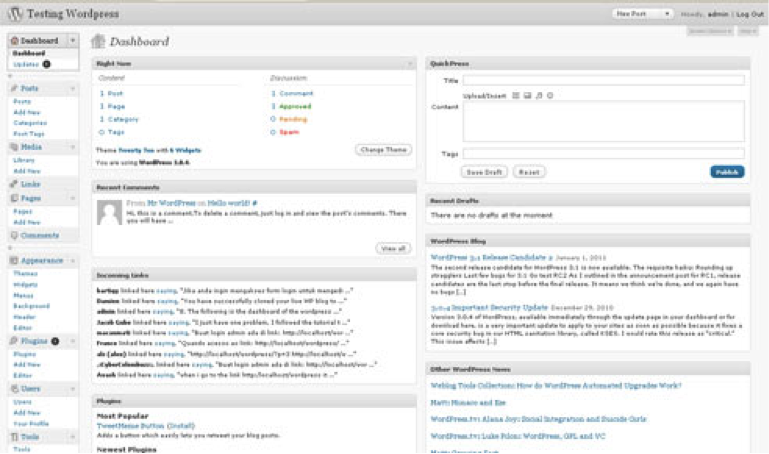Click the Posts pin icon in sidebar
This screenshot has width=769, height=454.
point(14,88)
